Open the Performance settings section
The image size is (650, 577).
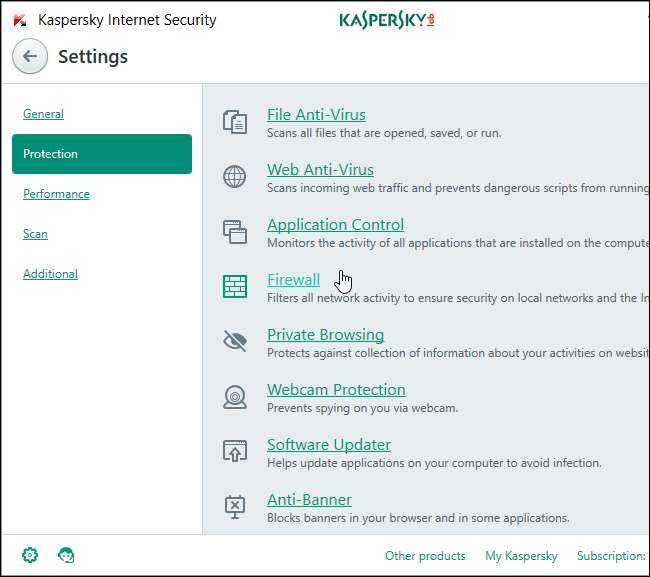[56, 194]
